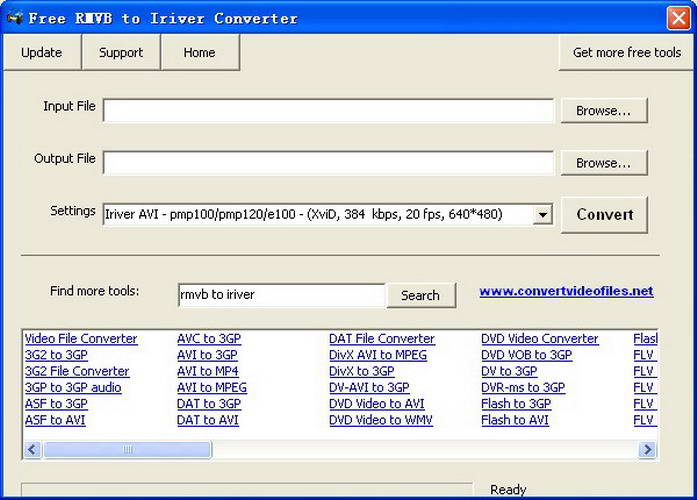The width and height of the screenshot is (697, 500).
Task: Click the rmvb to iriver search field
Action: (282, 295)
